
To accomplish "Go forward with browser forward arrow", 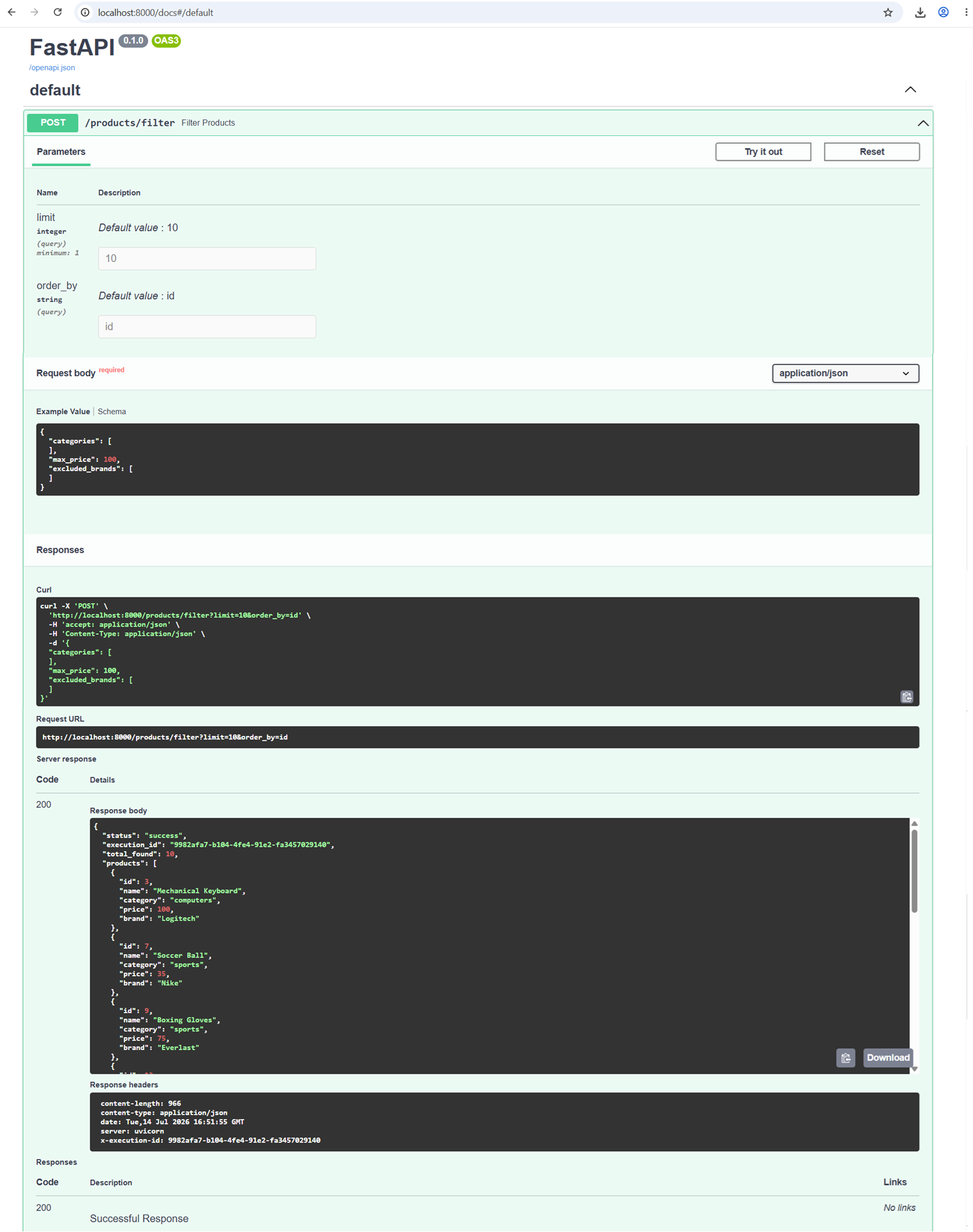I will [35, 12].
